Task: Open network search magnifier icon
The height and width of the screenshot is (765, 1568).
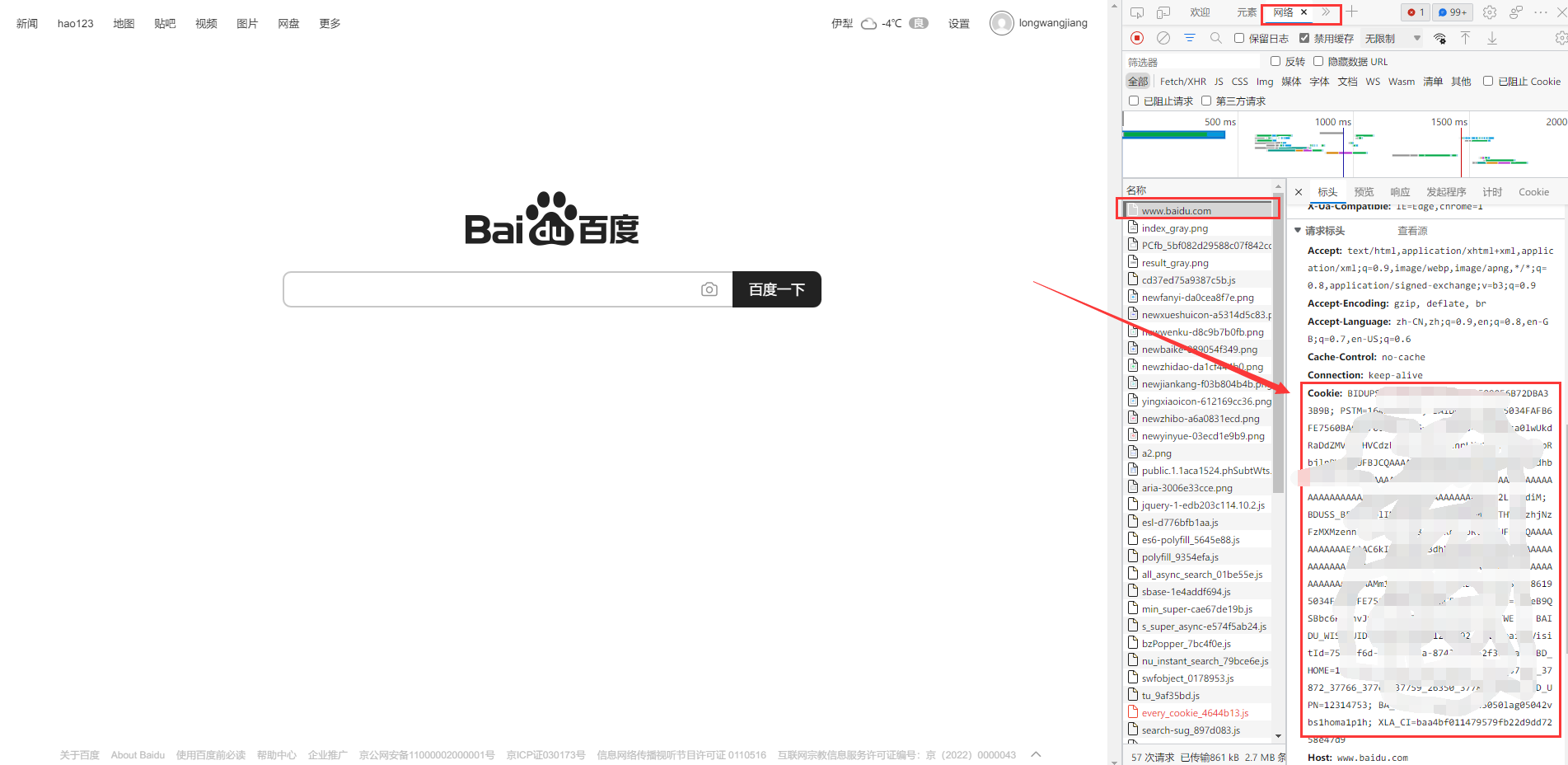Action: pos(1215,38)
